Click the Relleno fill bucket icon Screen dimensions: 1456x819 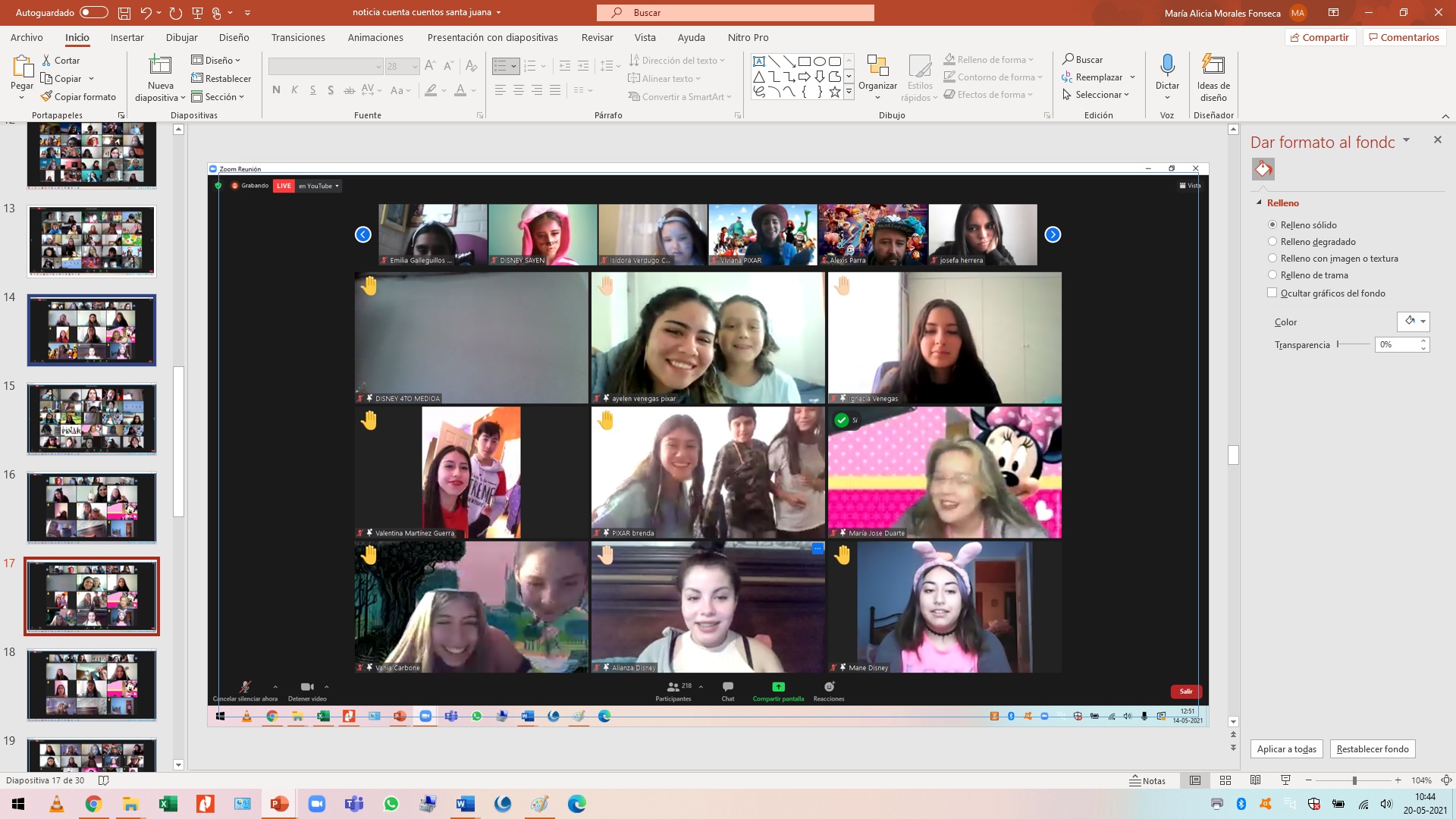point(1263,168)
